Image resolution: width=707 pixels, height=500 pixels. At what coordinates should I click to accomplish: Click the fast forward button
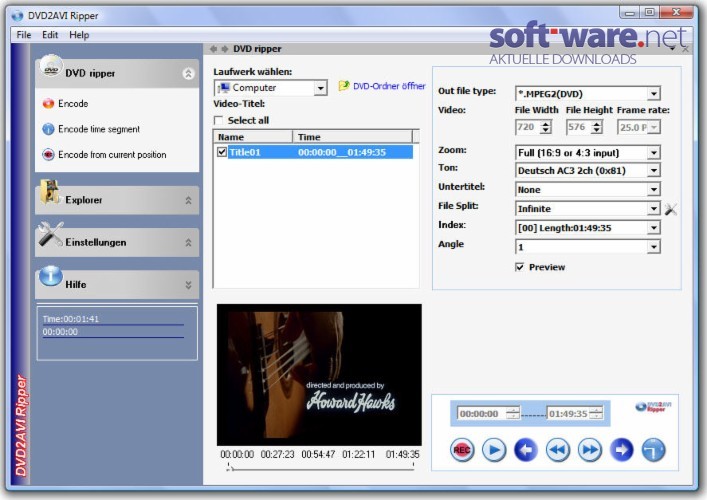pyautogui.click(x=589, y=450)
